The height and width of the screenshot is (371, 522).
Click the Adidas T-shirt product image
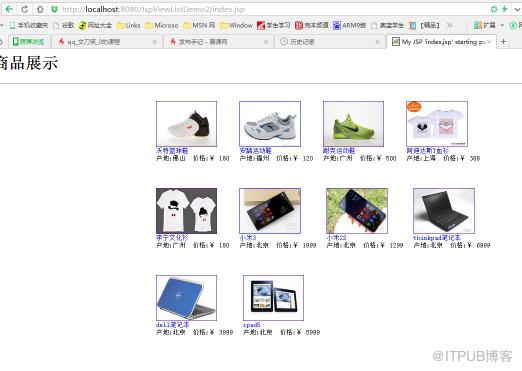(x=437, y=124)
